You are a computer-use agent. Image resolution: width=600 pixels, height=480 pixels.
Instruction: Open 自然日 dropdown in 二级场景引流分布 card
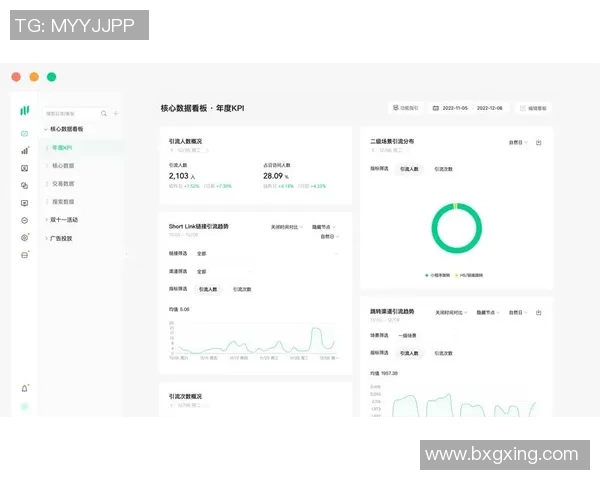tap(517, 143)
